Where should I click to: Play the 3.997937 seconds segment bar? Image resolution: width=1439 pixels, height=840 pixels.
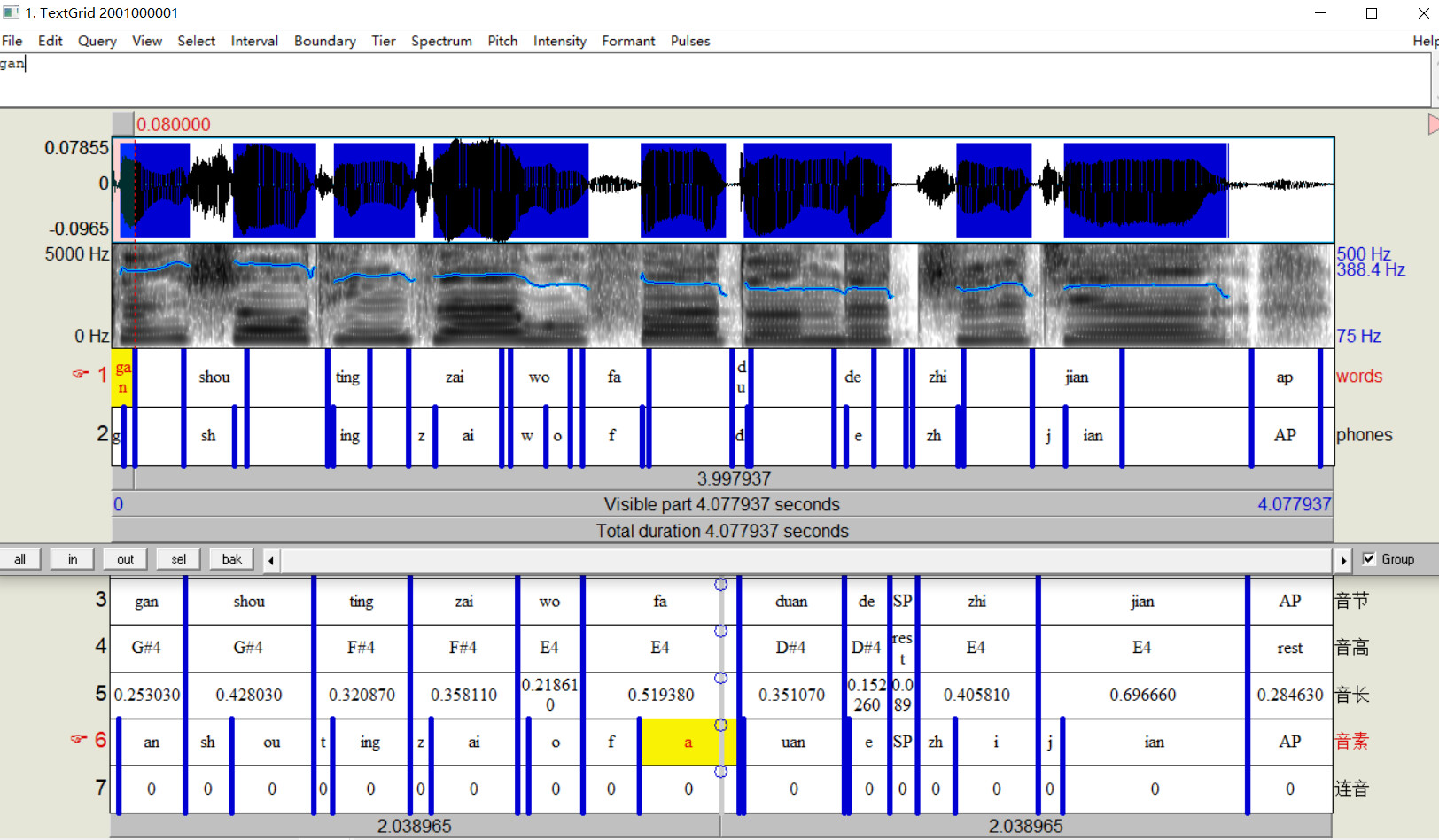pos(734,478)
